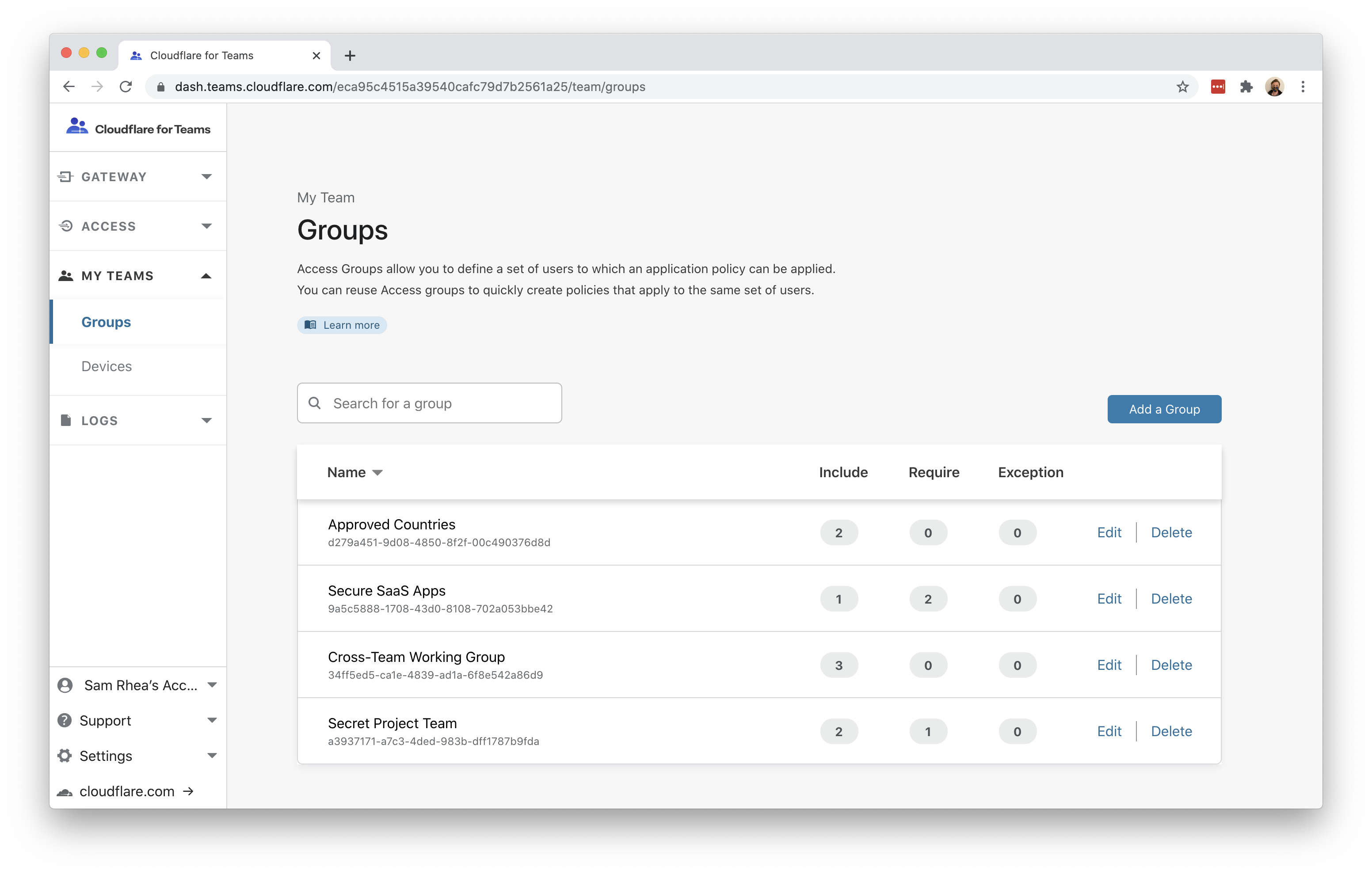Click the browser back arrow

(69, 87)
